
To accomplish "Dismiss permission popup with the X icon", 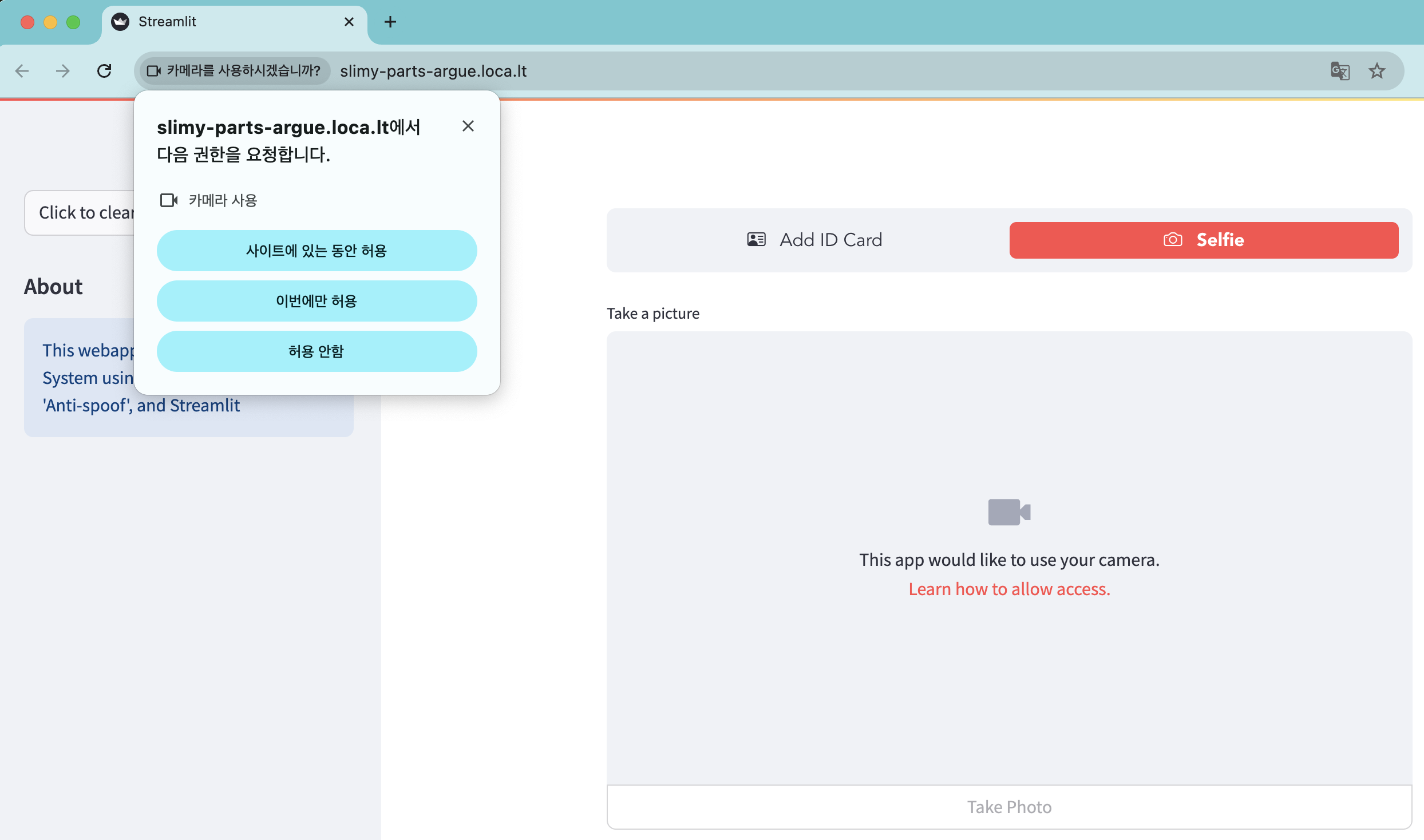I will point(468,126).
